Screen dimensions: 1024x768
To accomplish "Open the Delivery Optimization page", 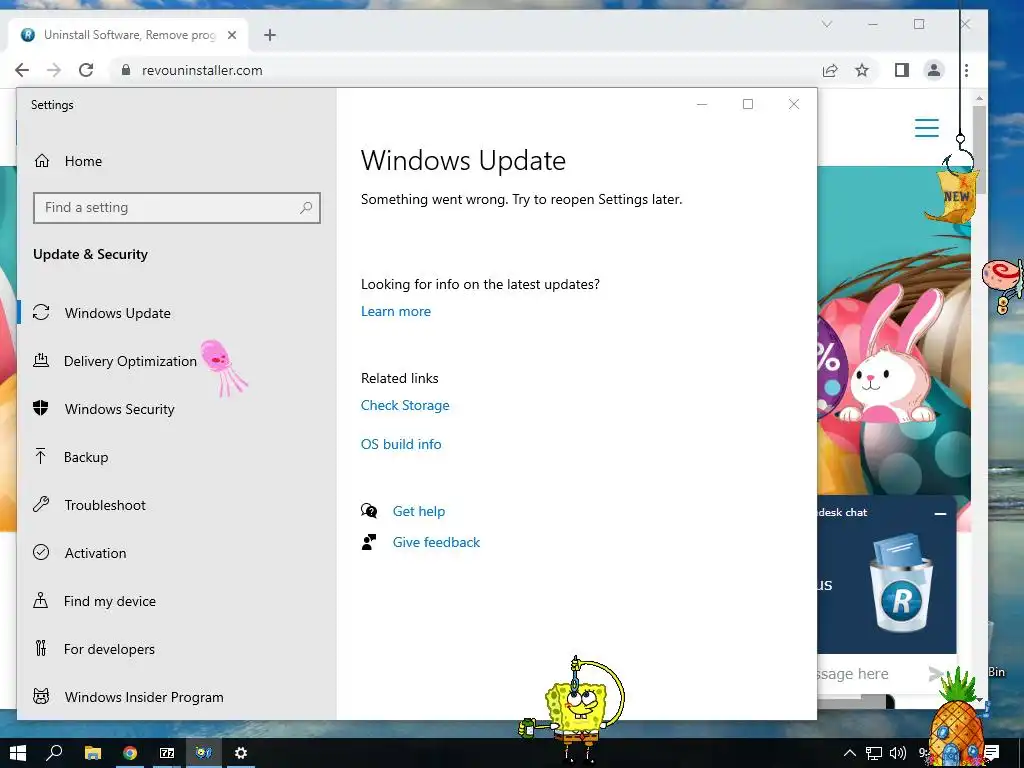I will (130, 361).
